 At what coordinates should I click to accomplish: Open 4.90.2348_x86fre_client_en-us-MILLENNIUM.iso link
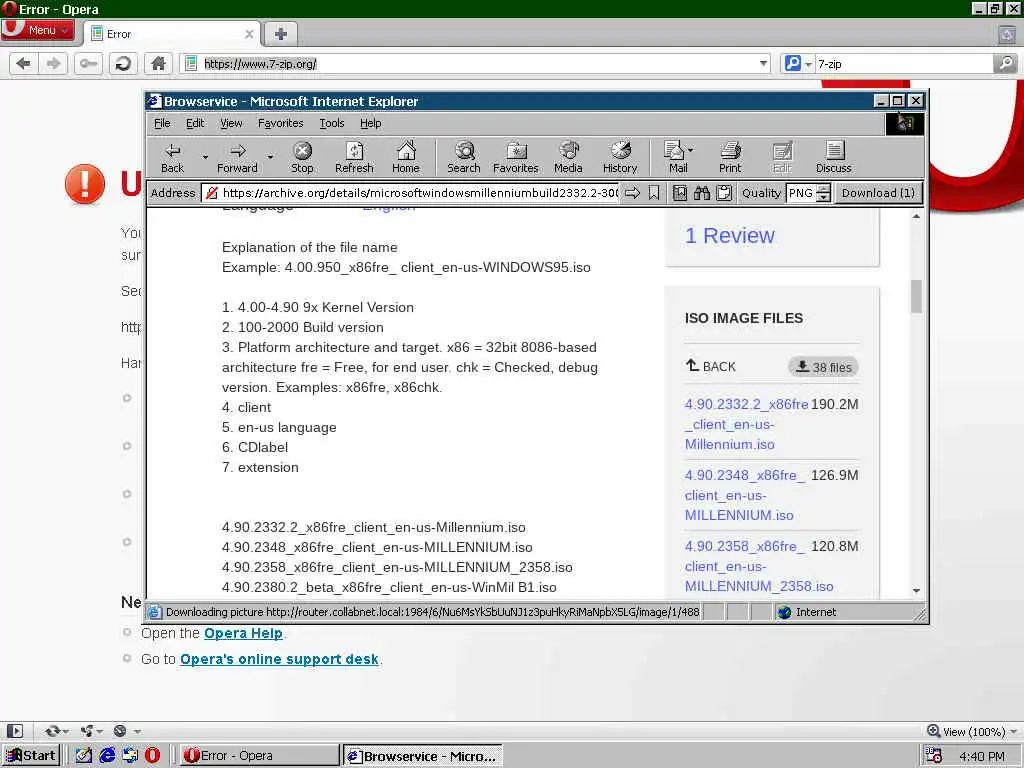click(744, 495)
